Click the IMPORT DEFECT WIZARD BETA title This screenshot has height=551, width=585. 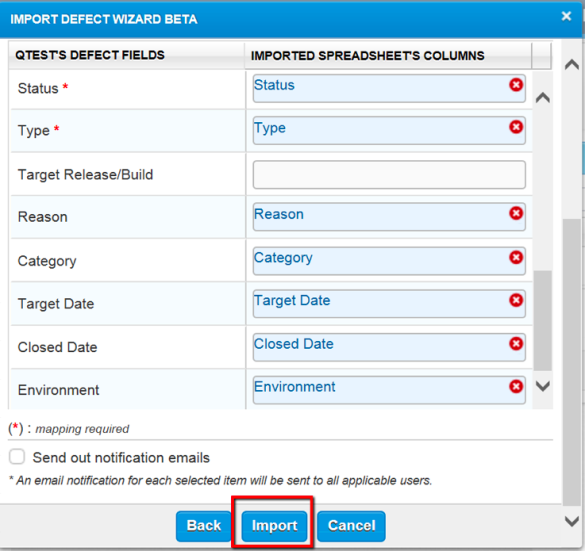[104, 19]
